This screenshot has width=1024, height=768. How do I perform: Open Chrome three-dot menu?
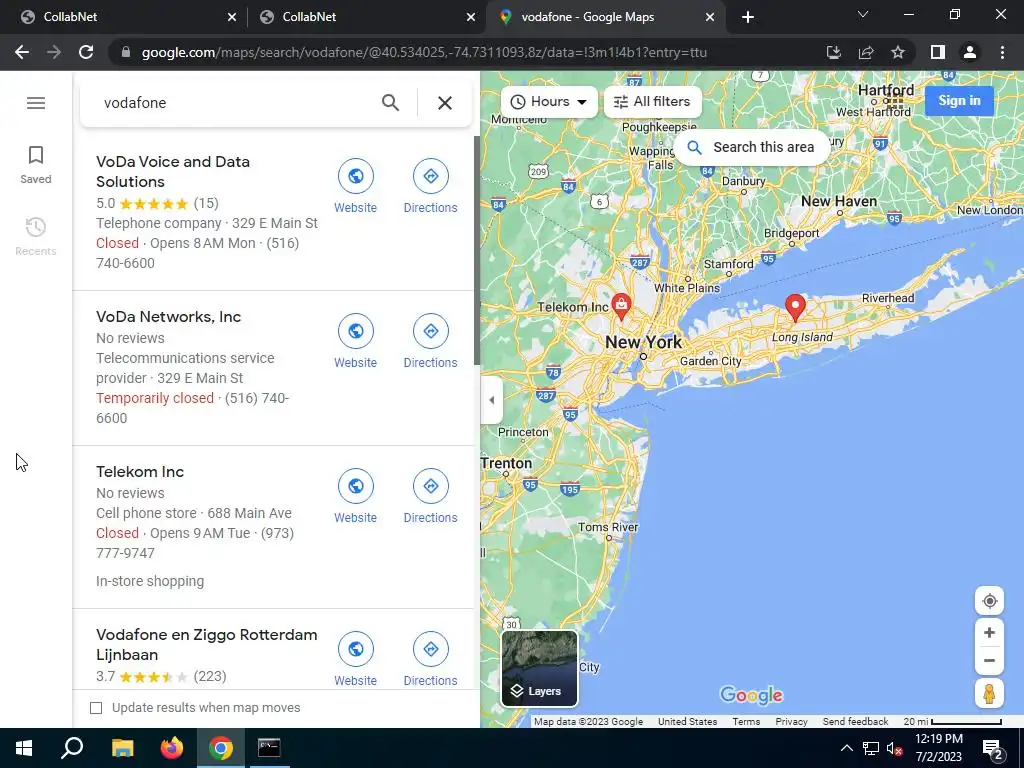tap(1002, 52)
